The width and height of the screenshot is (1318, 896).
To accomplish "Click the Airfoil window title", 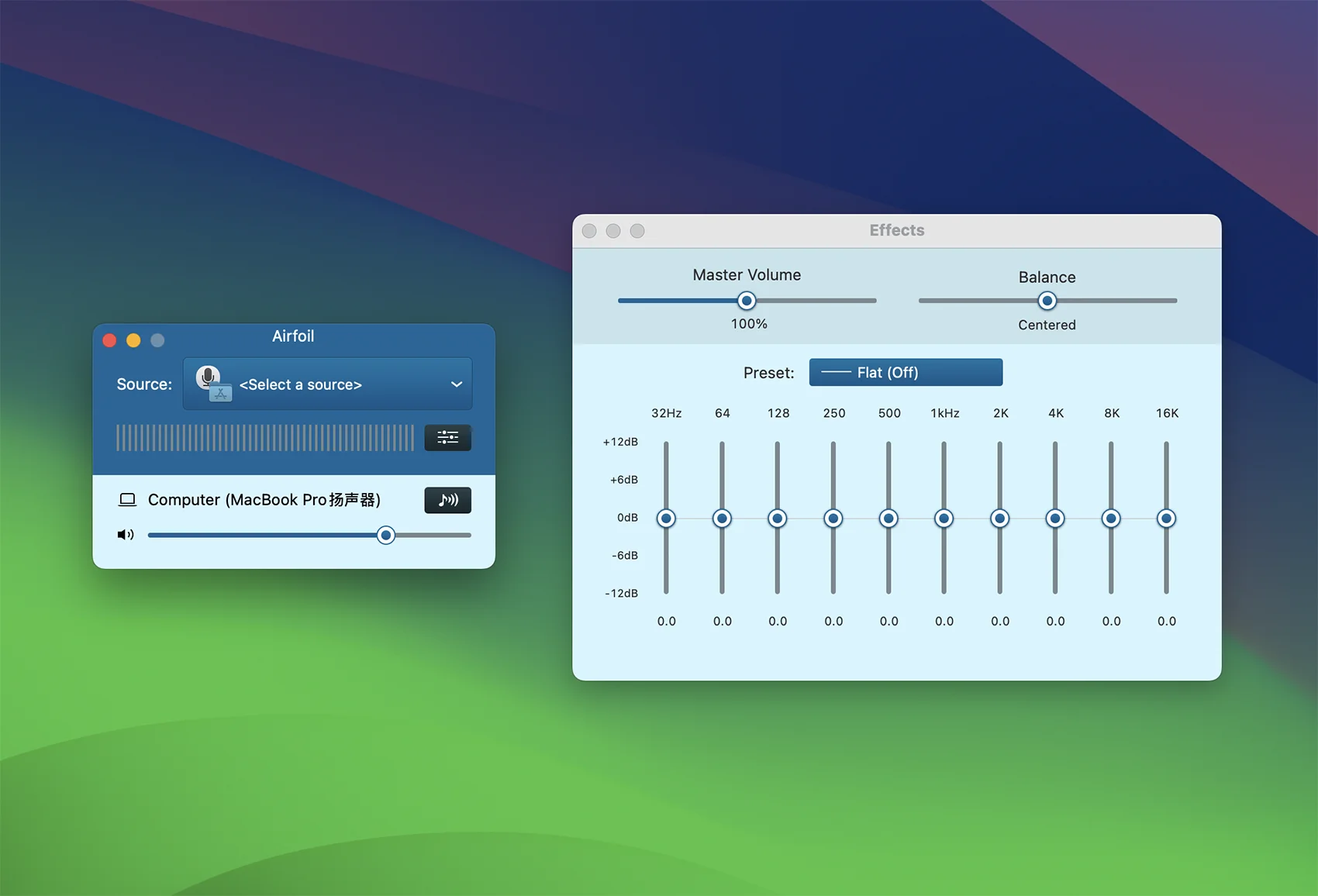I will point(293,336).
